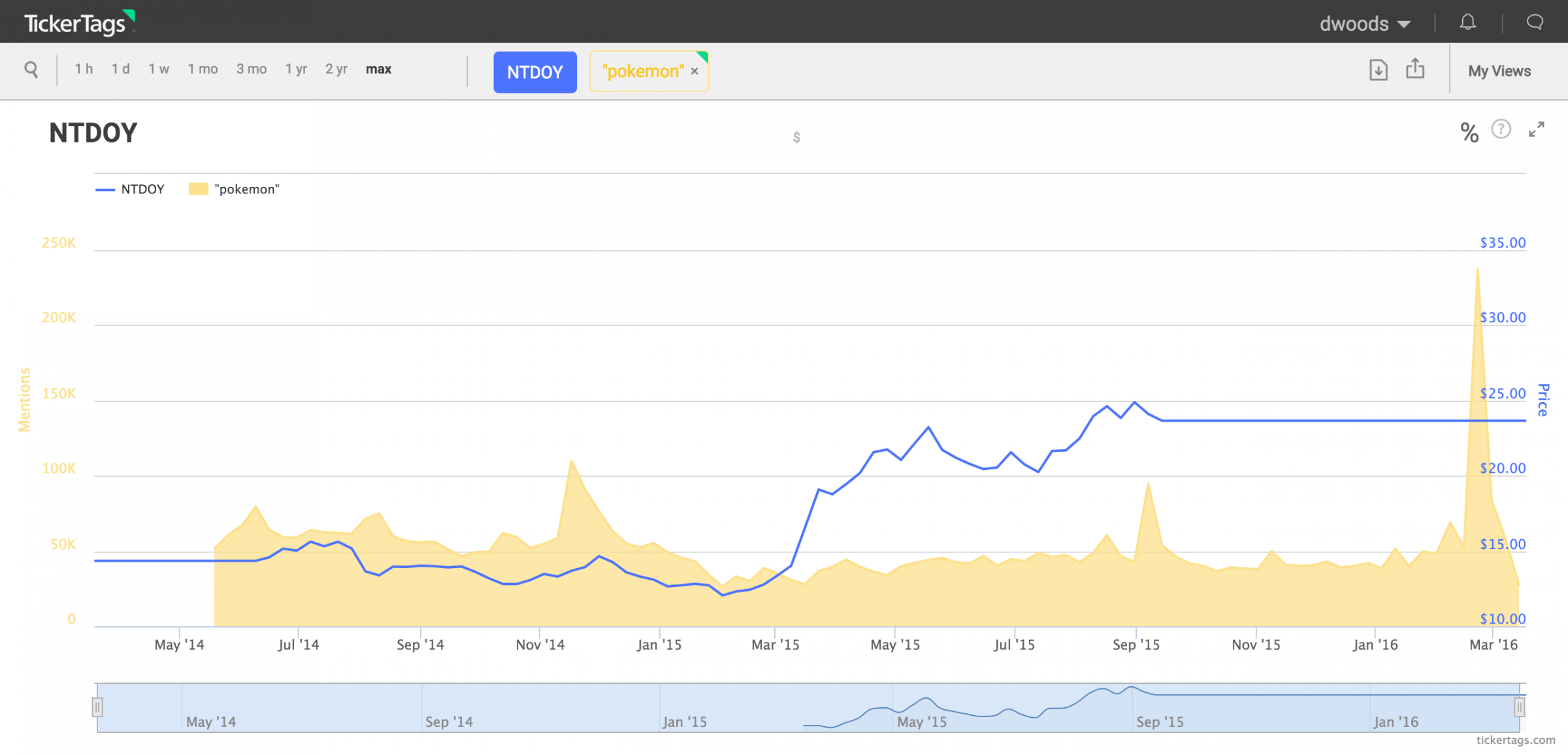Click the TickerTags logo
Viewport: 1568px width, 755px height.
point(80,23)
